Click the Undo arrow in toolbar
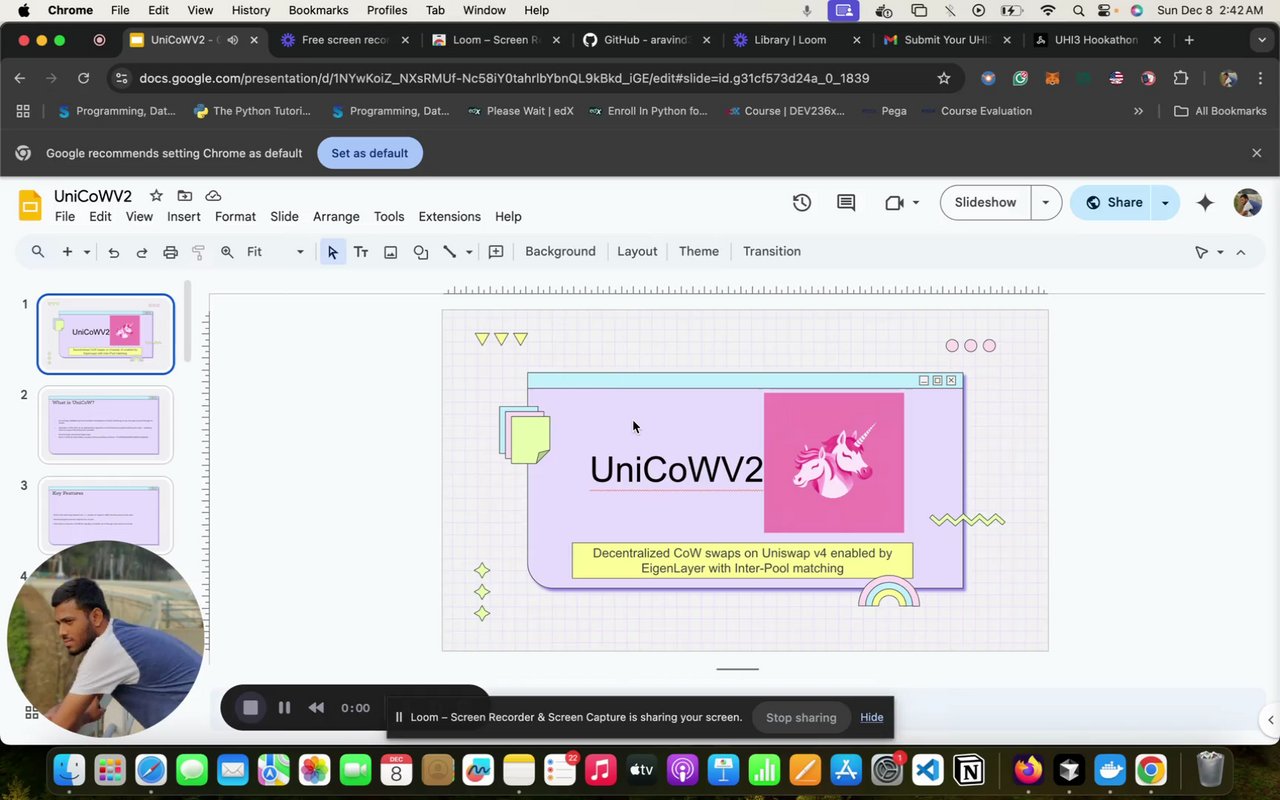Viewport: 1280px width, 800px height. 114,252
